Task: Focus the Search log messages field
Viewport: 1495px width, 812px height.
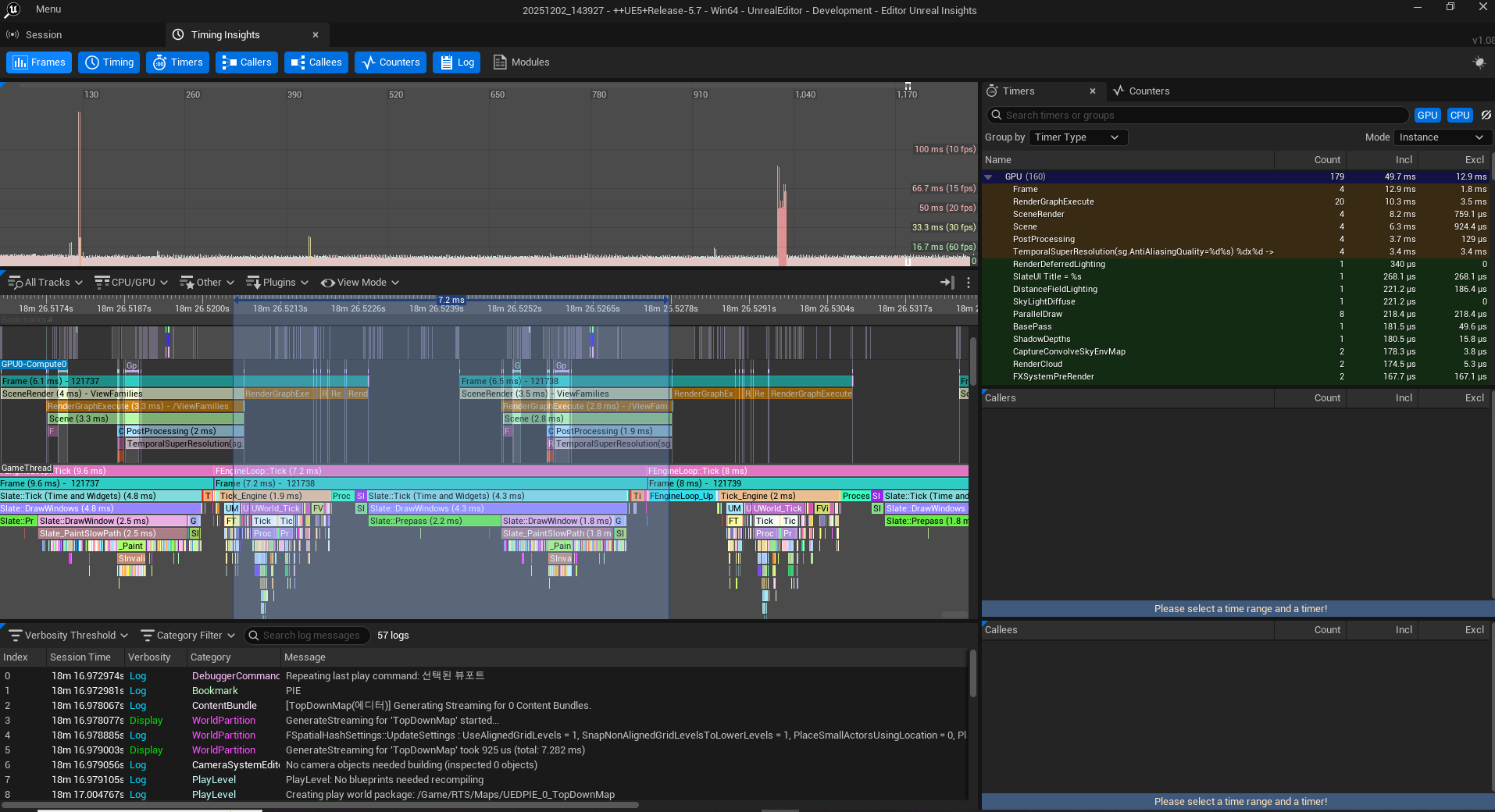Action: click(x=307, y=636)
